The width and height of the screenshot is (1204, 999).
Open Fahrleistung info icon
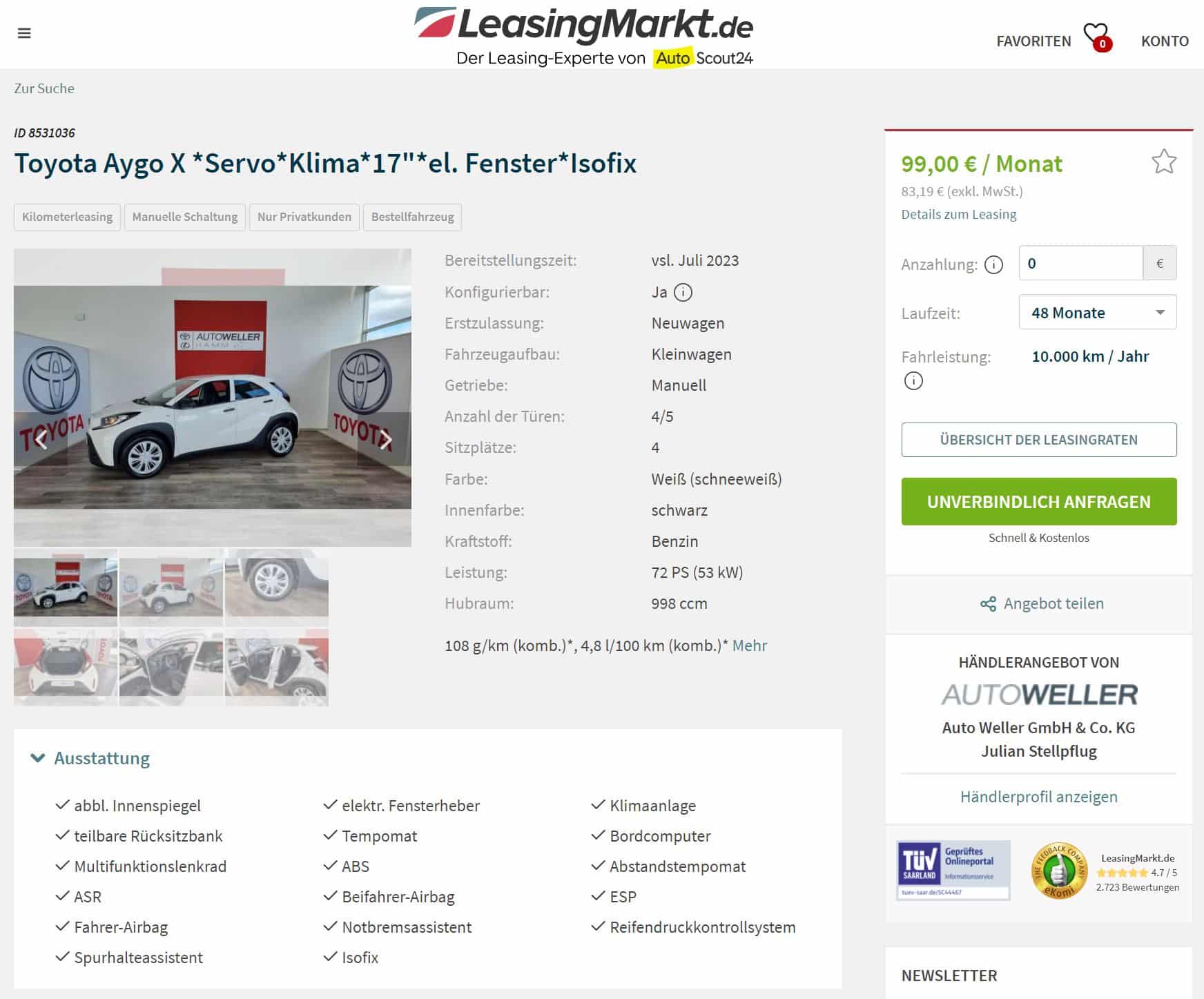tap(913, 380)
